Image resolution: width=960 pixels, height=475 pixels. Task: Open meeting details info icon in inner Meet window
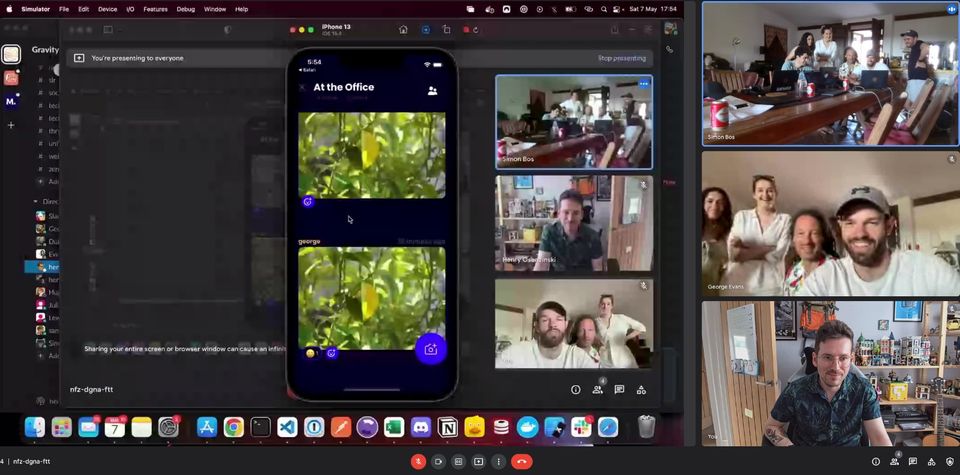coord(576,389)
